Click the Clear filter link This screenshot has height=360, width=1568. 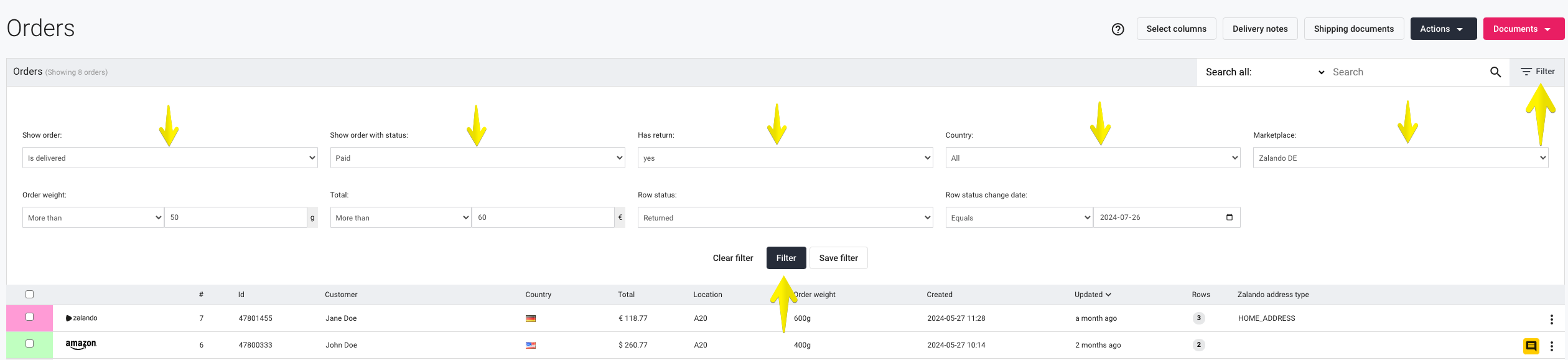click(732, 258)
